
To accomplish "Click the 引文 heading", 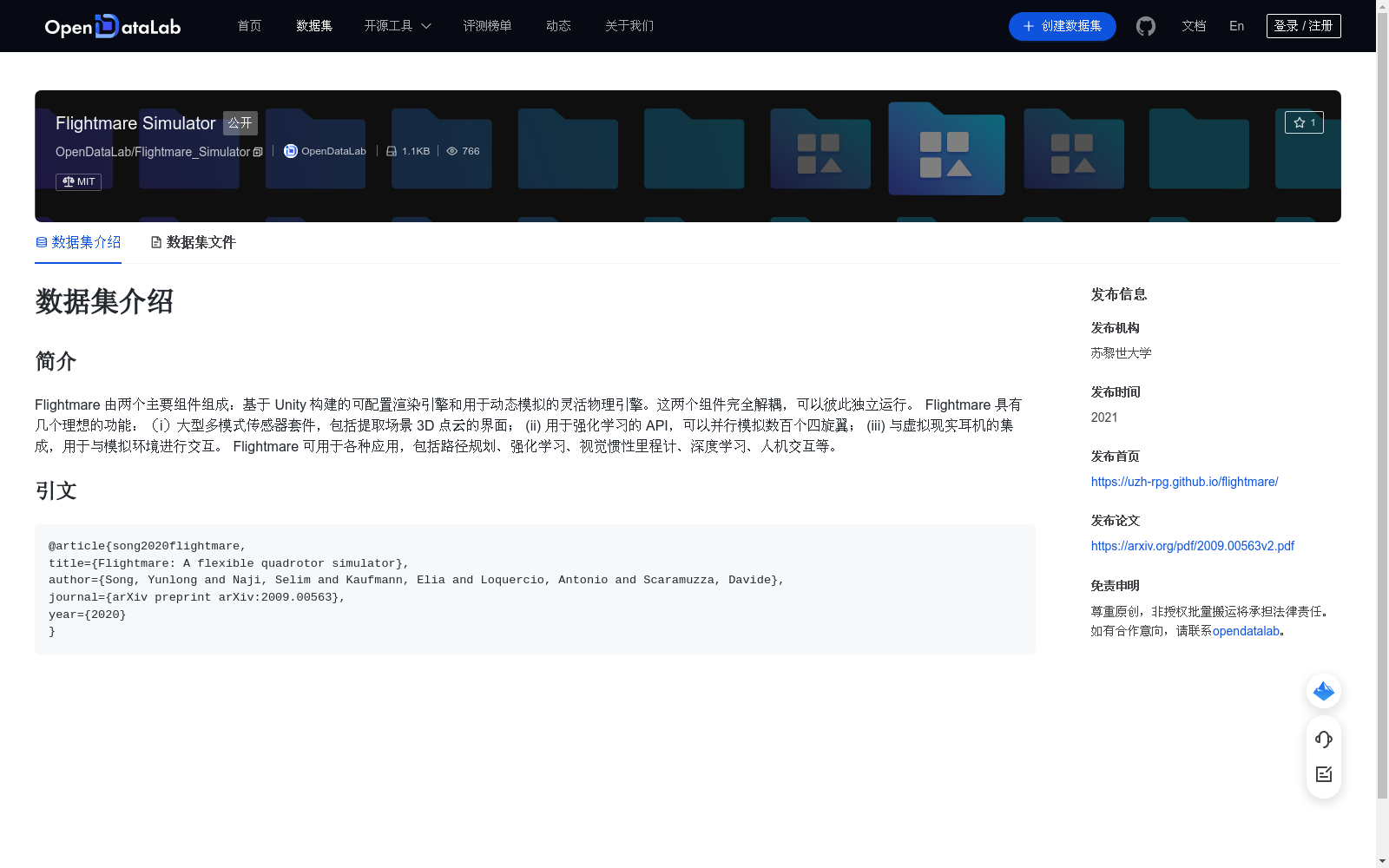I will (x=56, y=490).
